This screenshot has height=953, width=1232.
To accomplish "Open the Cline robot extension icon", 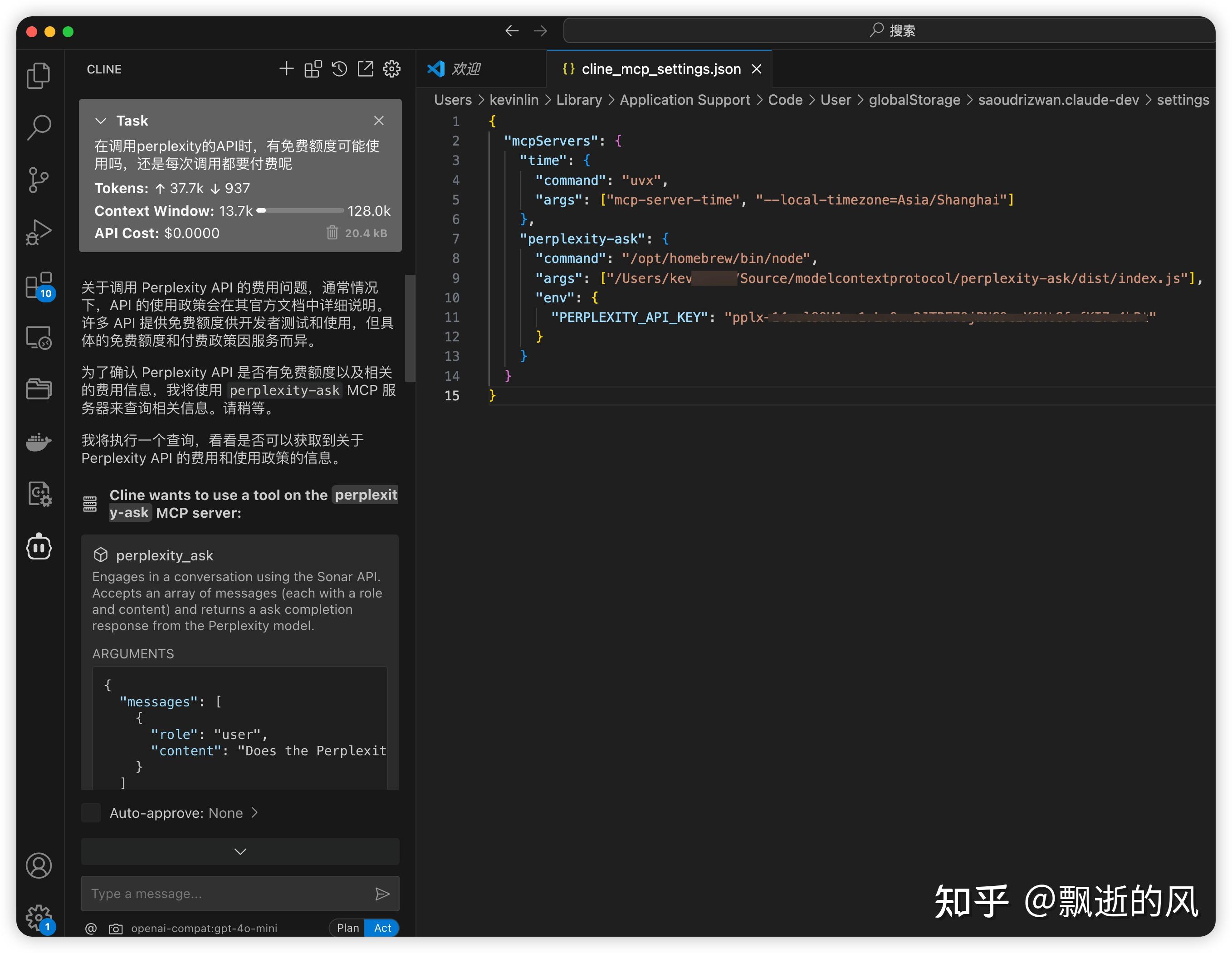I will click(39, 547).
